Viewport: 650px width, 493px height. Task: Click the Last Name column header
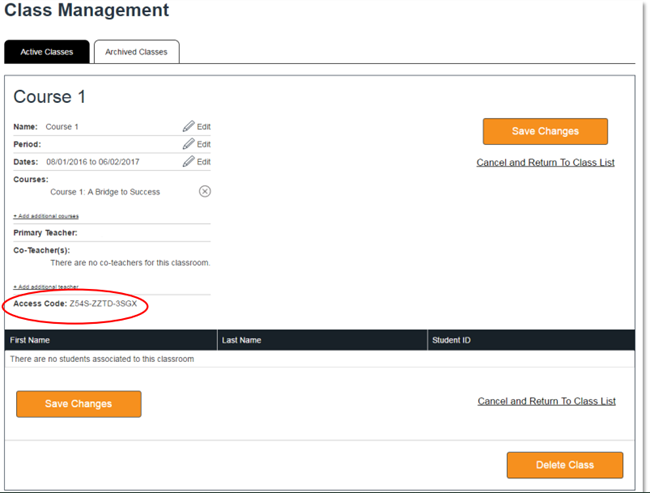241,340
